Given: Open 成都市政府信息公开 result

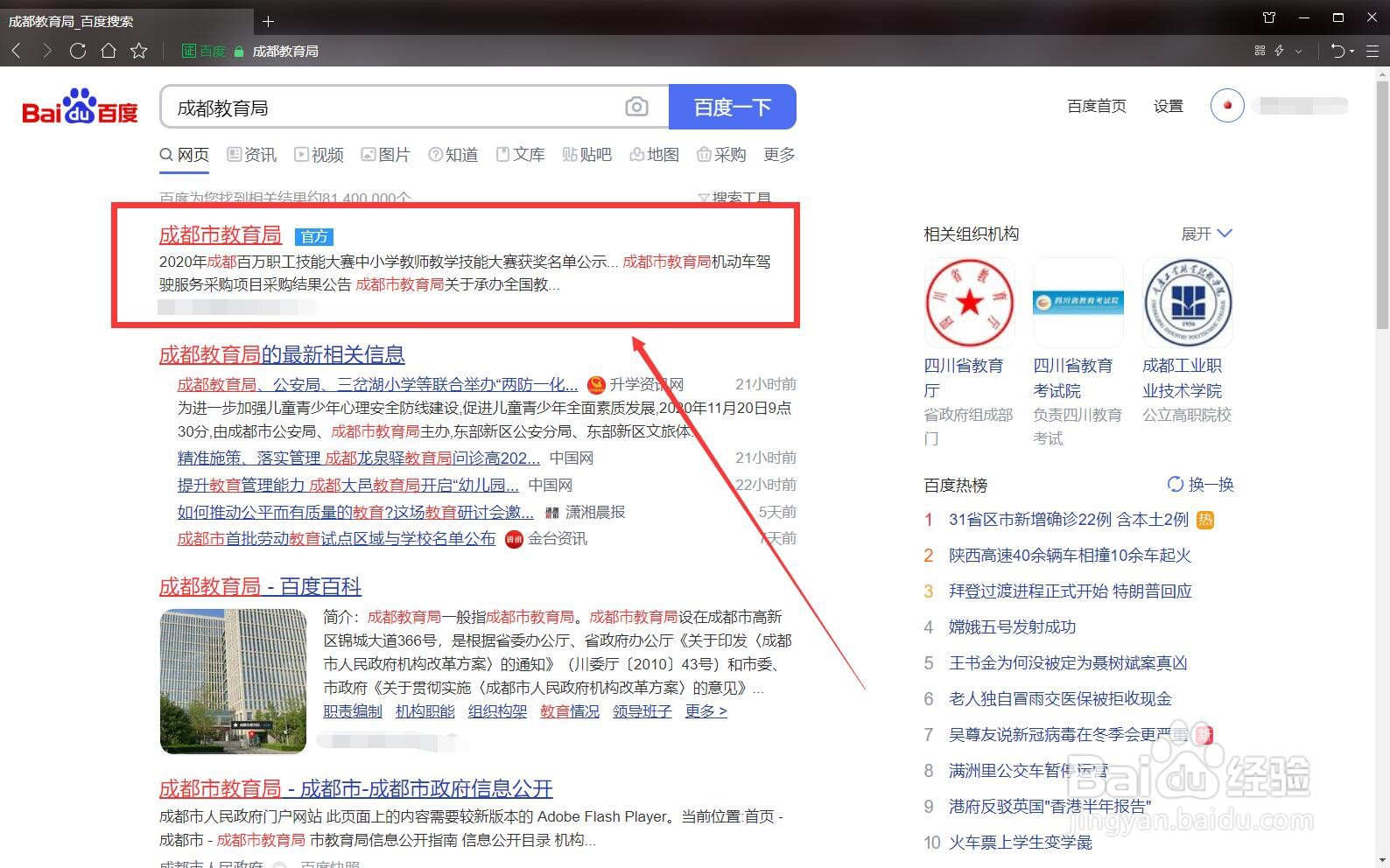Looking at the screenshot, I should 356,788.
